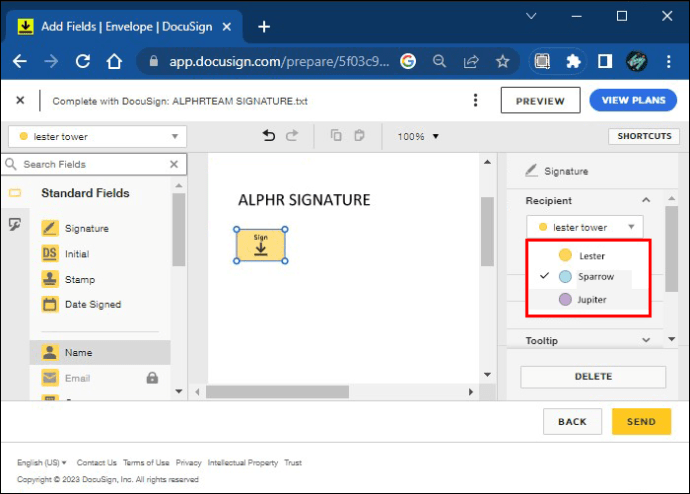The height and width of the screenshot is (494, 690).
Task: Expand the Tooltip section
Action: pyautogui.click(x=646, y=340)
